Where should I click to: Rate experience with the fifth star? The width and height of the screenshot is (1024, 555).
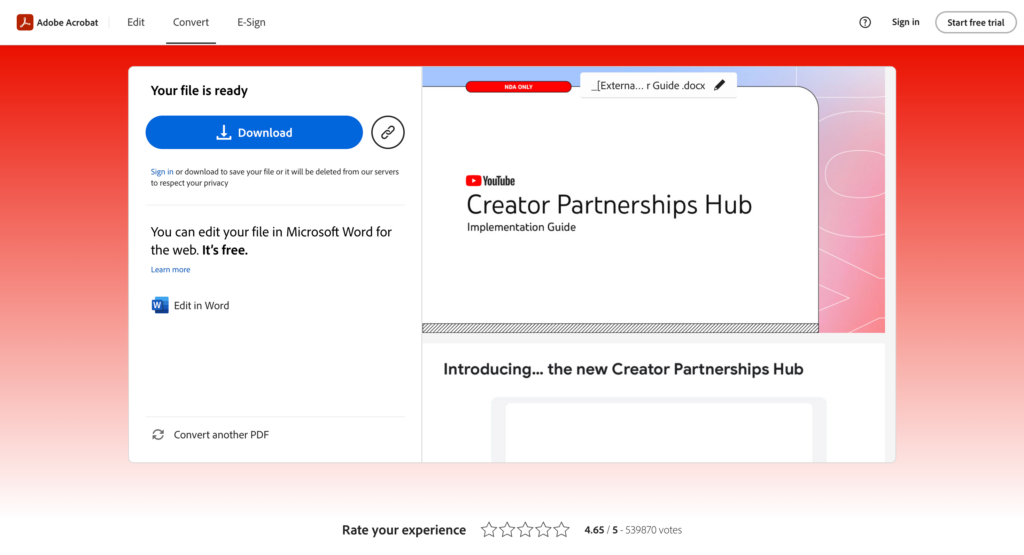click(x=562, y=530)
